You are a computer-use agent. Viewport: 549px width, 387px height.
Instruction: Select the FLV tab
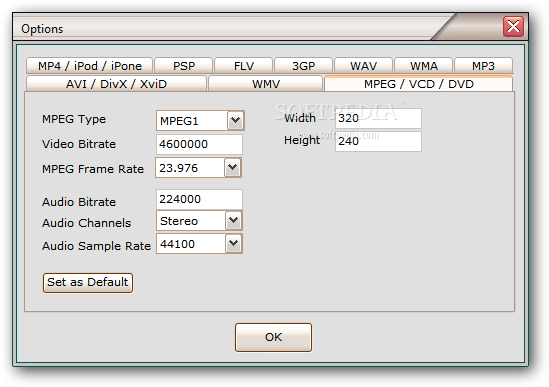click(244, 66)
